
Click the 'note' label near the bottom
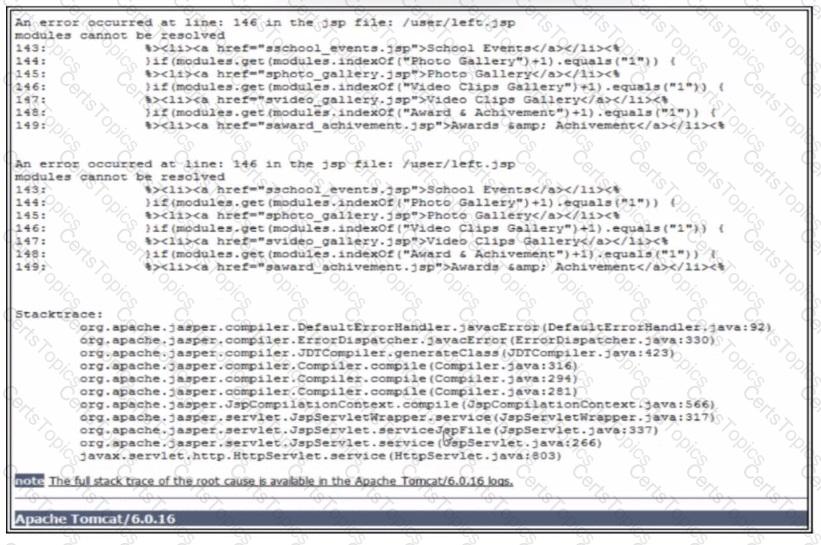pos(29,481)
